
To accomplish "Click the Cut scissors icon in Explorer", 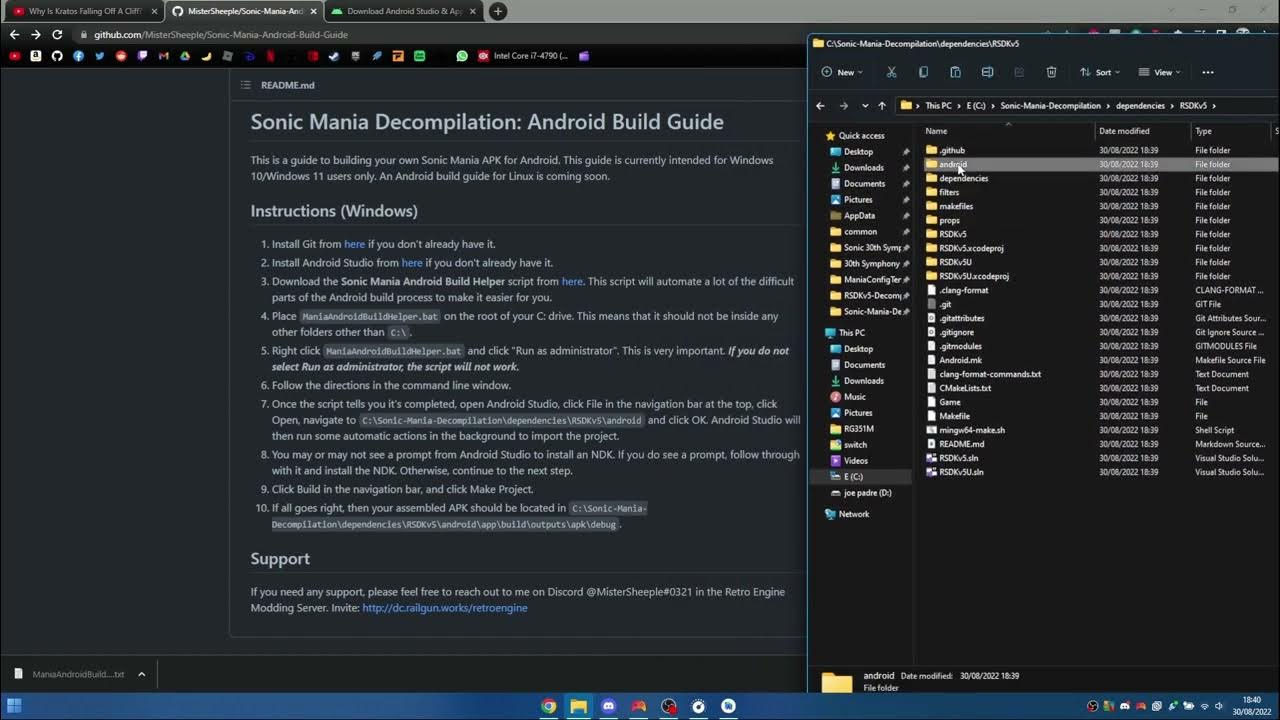I will coord(891,72).
